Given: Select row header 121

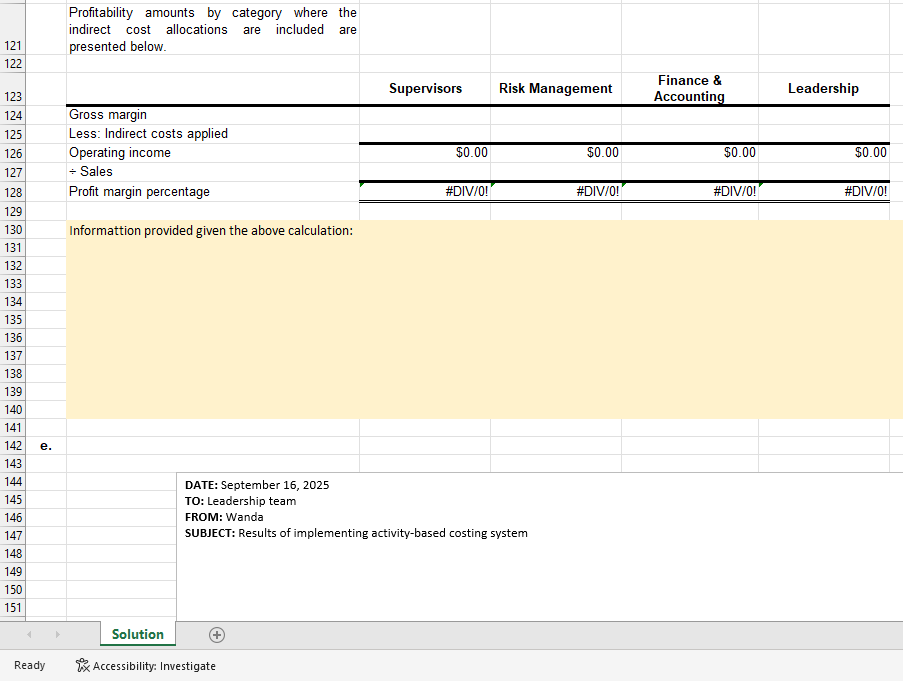Looking at the screenshot, I should click(13, 29).
